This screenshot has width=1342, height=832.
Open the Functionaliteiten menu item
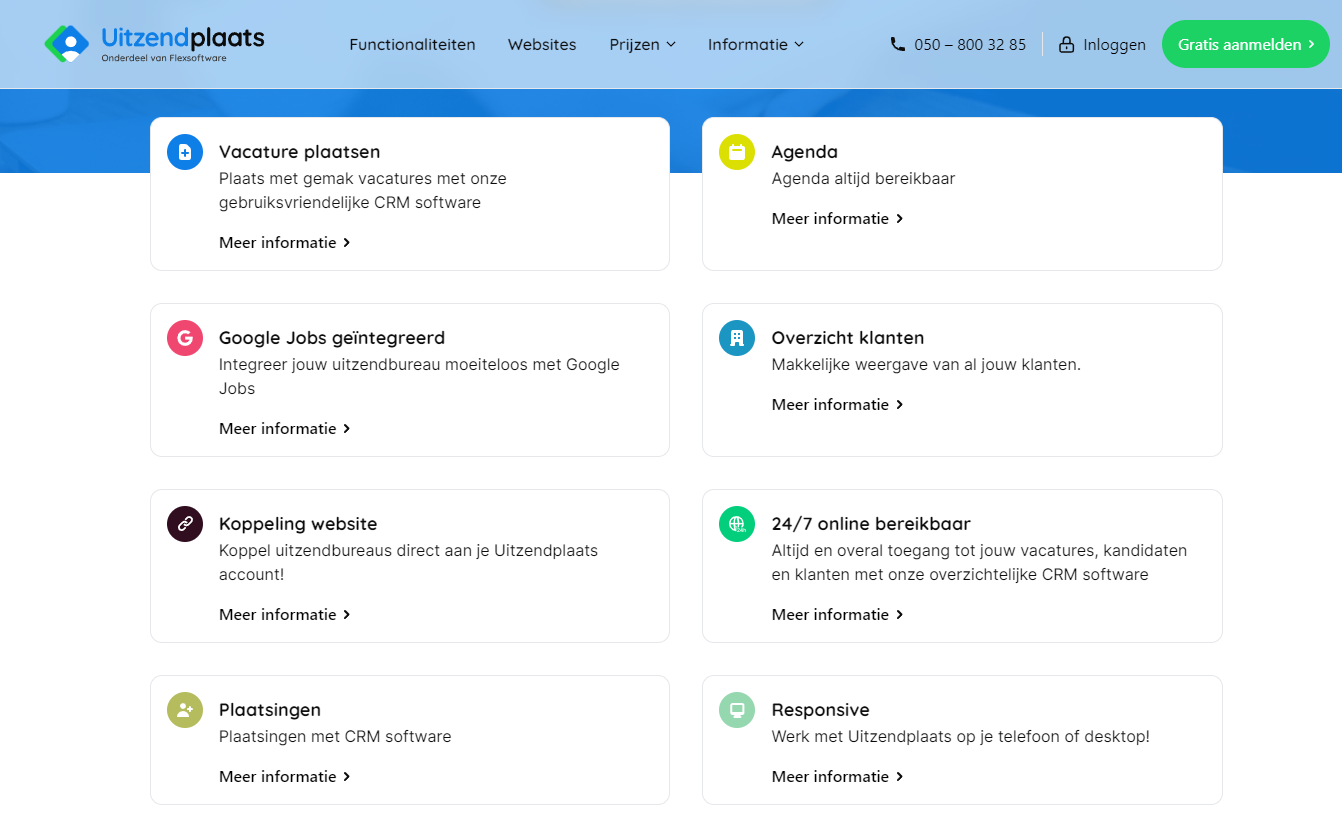coord(412,44)
